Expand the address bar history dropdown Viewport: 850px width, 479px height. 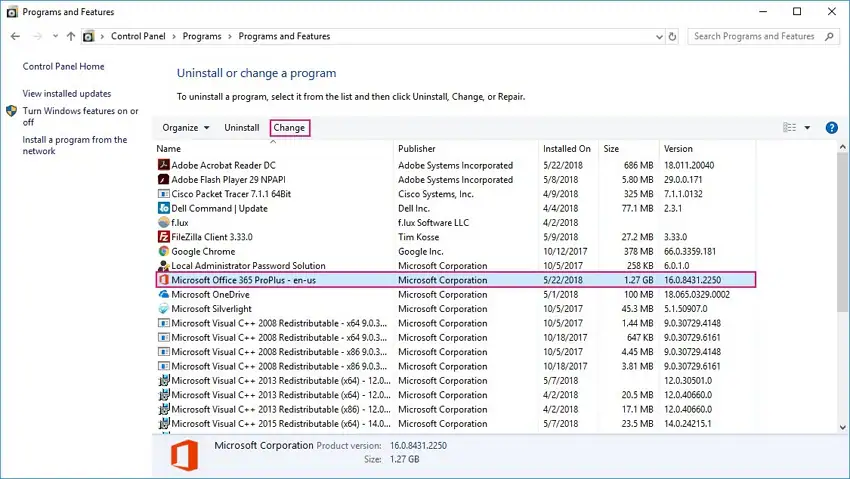[659, 37]
